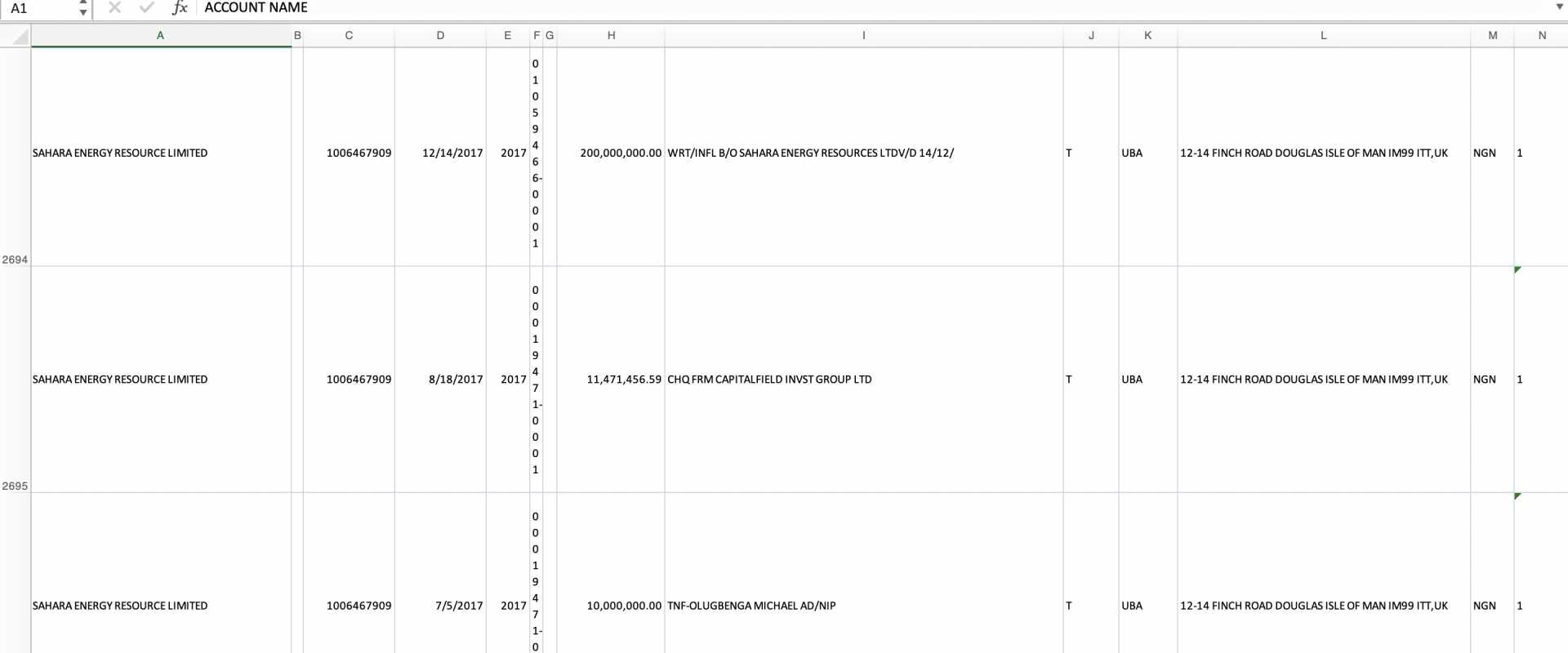The height and width of the screenshot is (653, 1568).
Task: Click the date cell 8/18/2017
Action: (x=440, y=380)
